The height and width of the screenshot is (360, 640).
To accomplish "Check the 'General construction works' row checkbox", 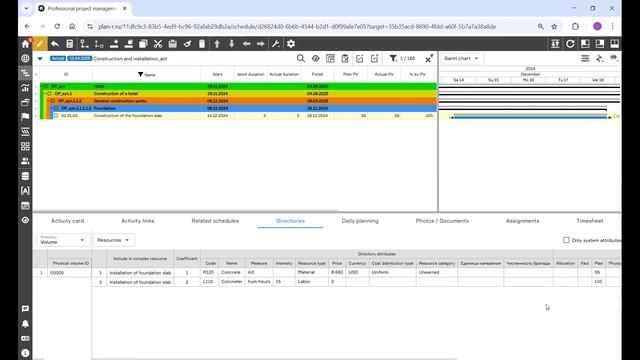I will pos(53,101).
